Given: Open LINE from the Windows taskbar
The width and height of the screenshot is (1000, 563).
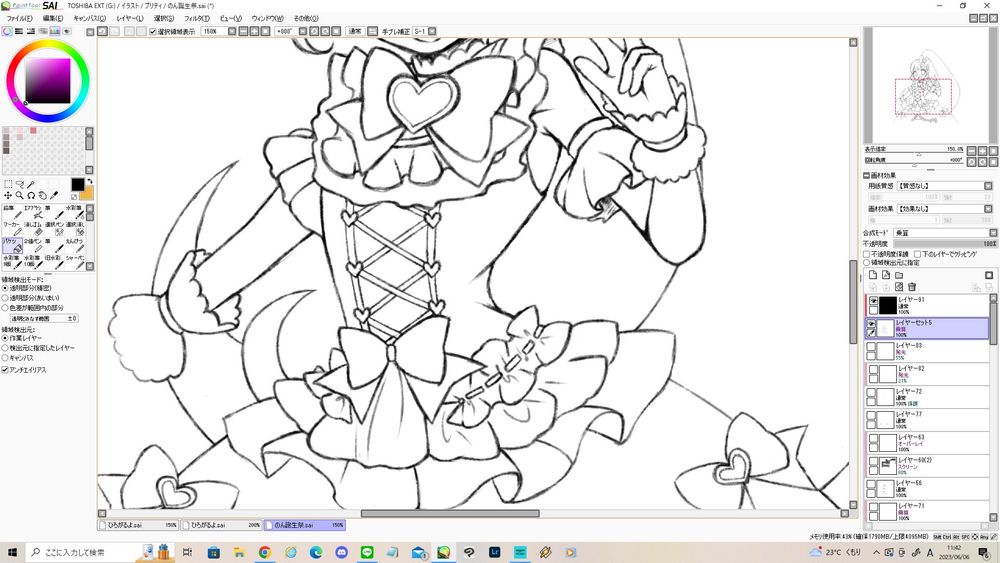Looking at the screenshot, I should pos(367,552).
